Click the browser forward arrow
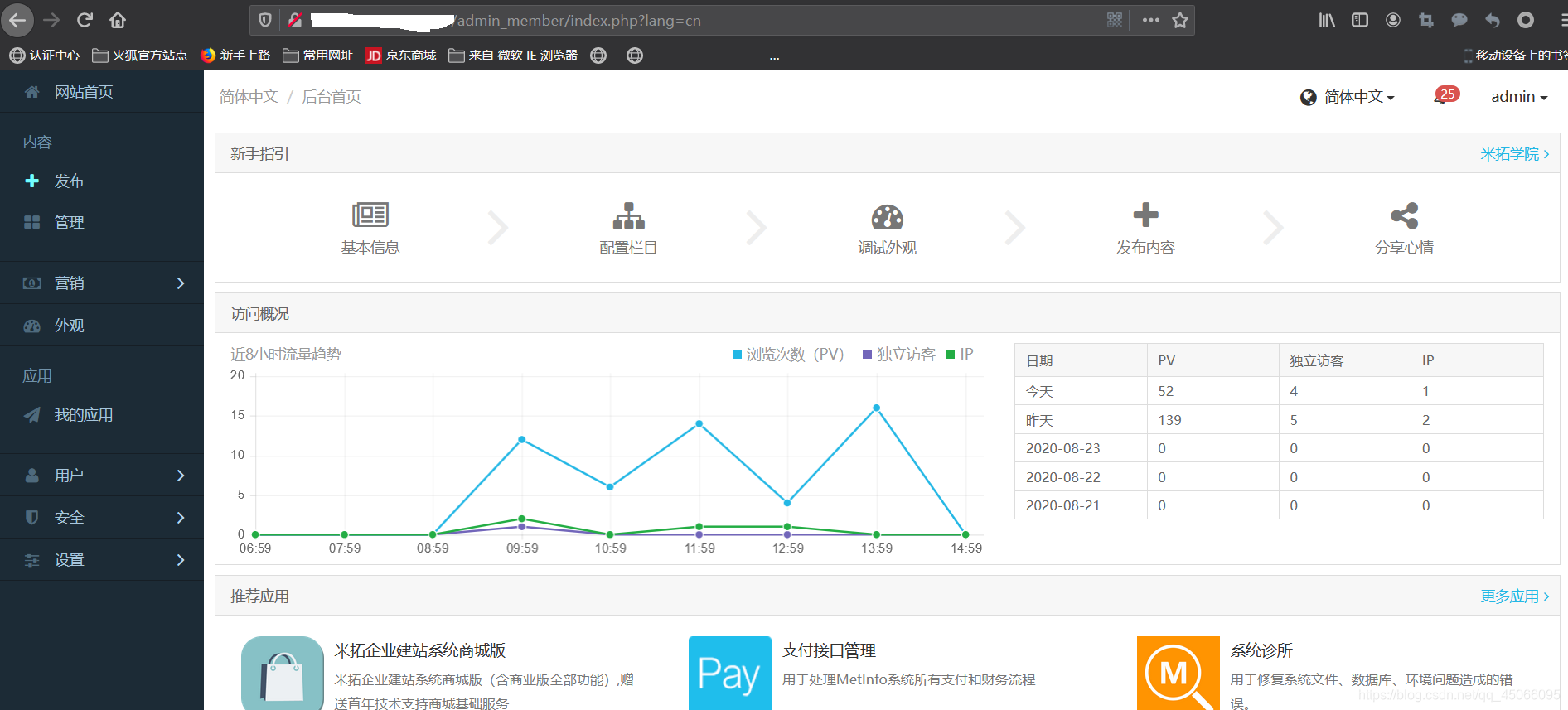The height and width of the screenshot is (710, 1568). 51,20
